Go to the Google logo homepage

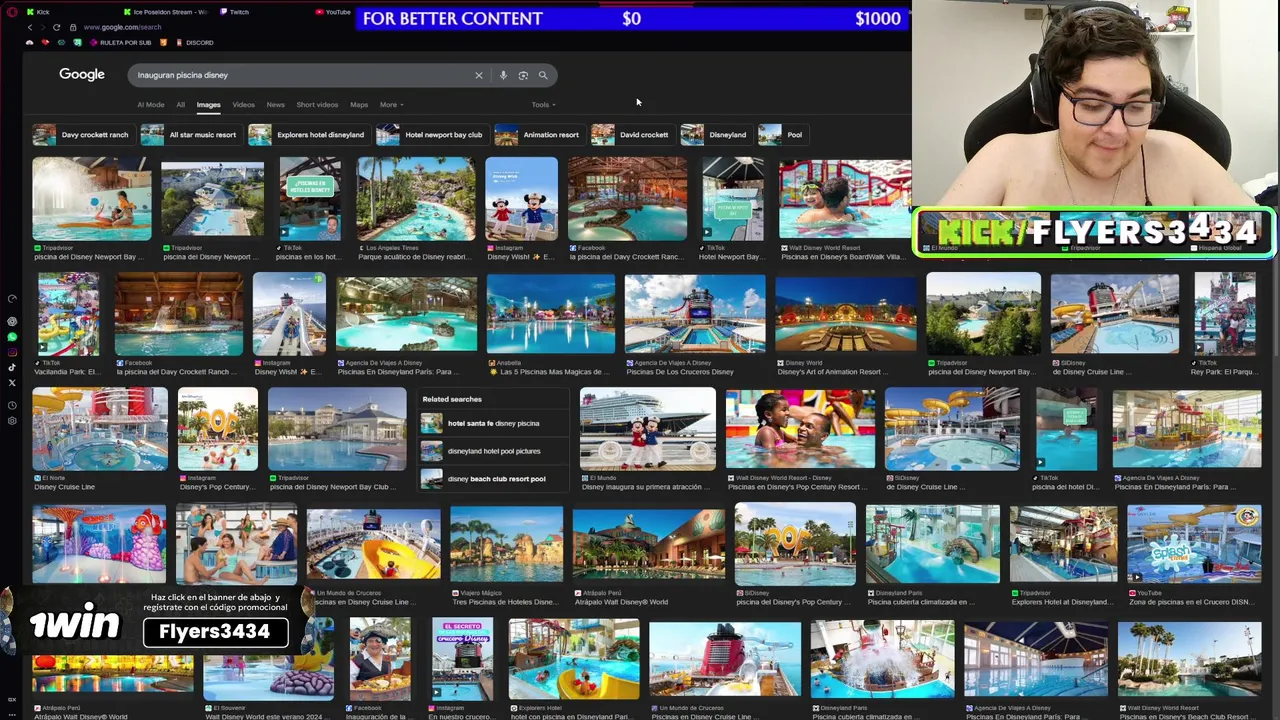coord(82,74)
